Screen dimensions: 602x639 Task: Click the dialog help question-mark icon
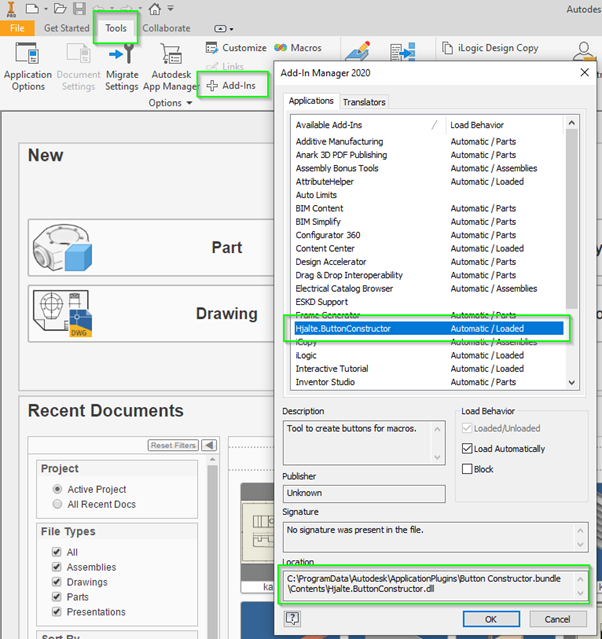293,619
